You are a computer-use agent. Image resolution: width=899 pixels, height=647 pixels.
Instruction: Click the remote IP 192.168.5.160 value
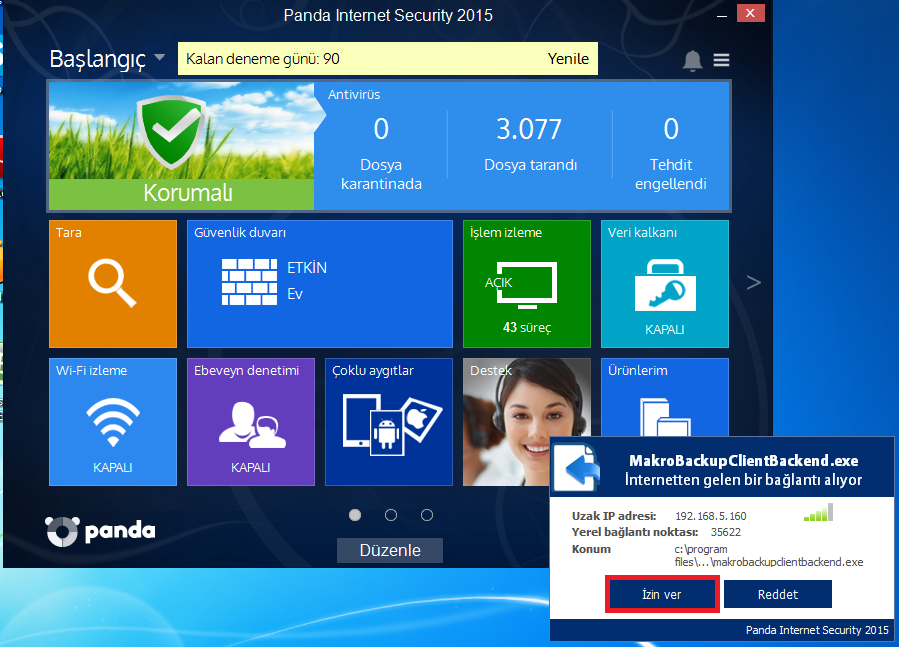coord(711,516)
